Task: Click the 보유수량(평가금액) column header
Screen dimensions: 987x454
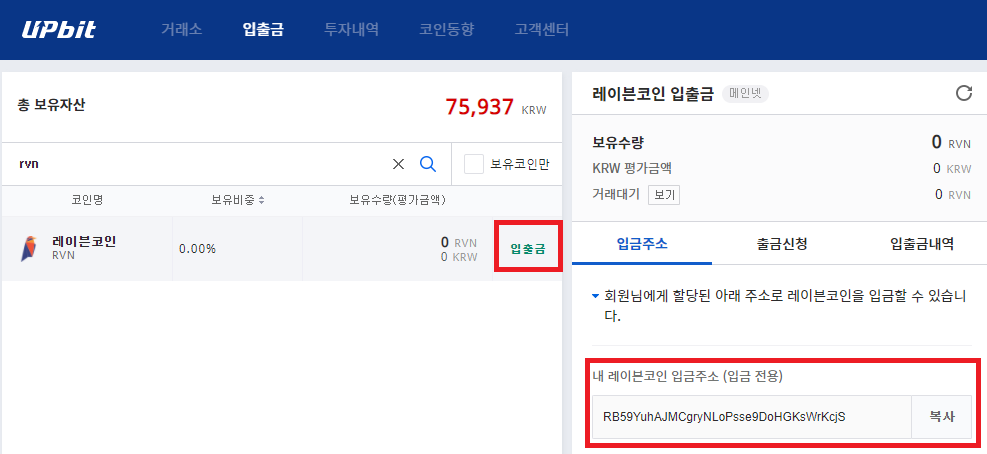Action: pos(398,201)
